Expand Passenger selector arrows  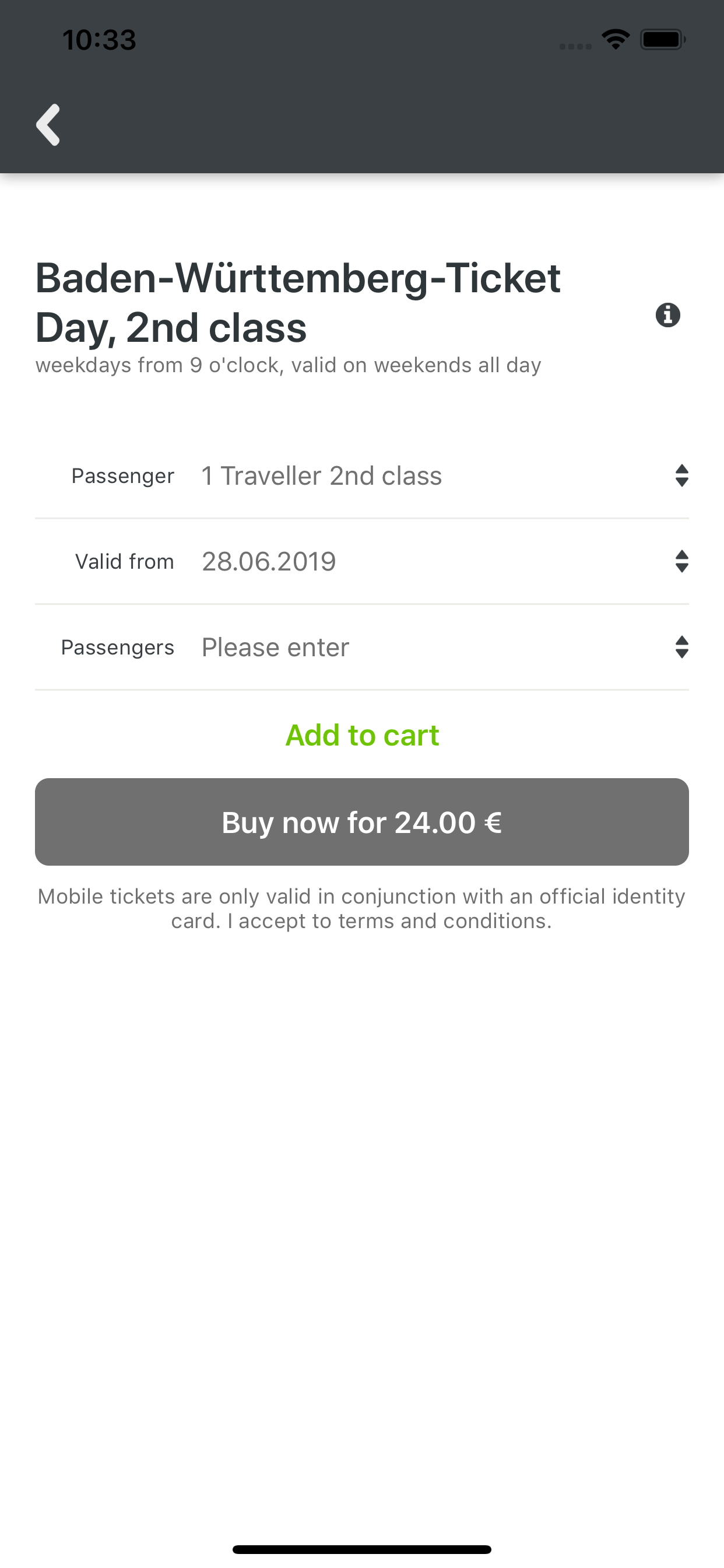point(681,475)
